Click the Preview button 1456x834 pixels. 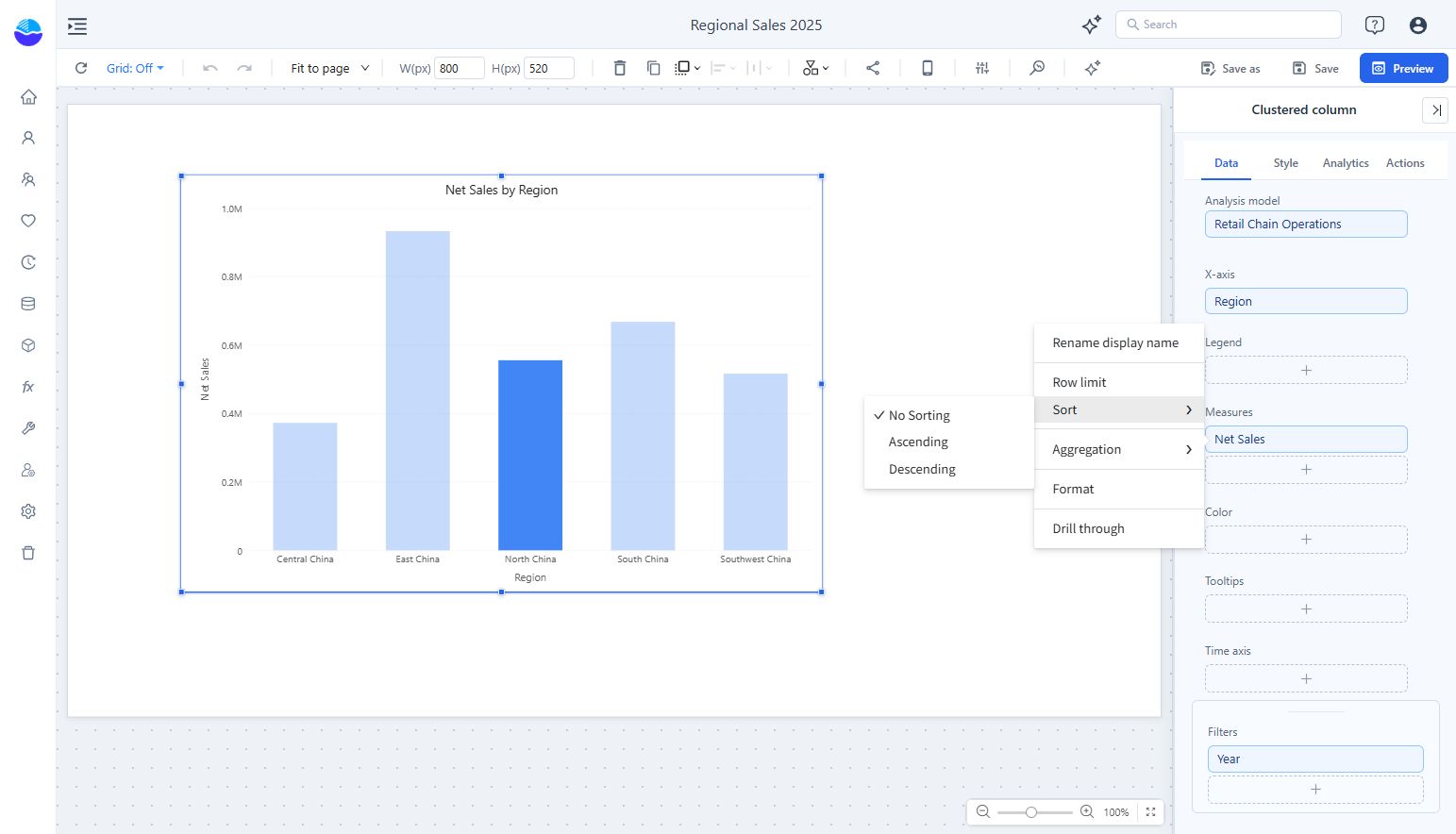click(x=1403, y=68)
